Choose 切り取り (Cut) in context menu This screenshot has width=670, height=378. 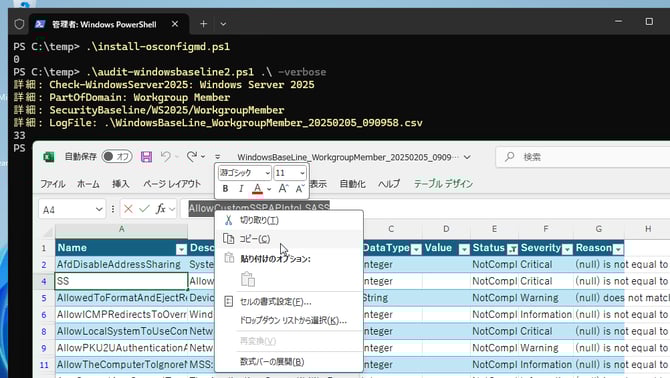click(x=289, y=220)
